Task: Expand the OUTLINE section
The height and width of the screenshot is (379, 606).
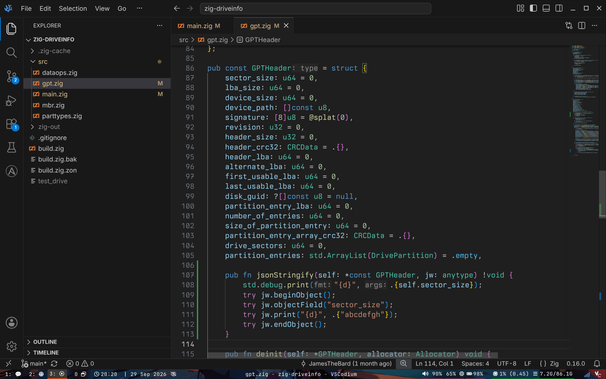Action: pos(97,342)
